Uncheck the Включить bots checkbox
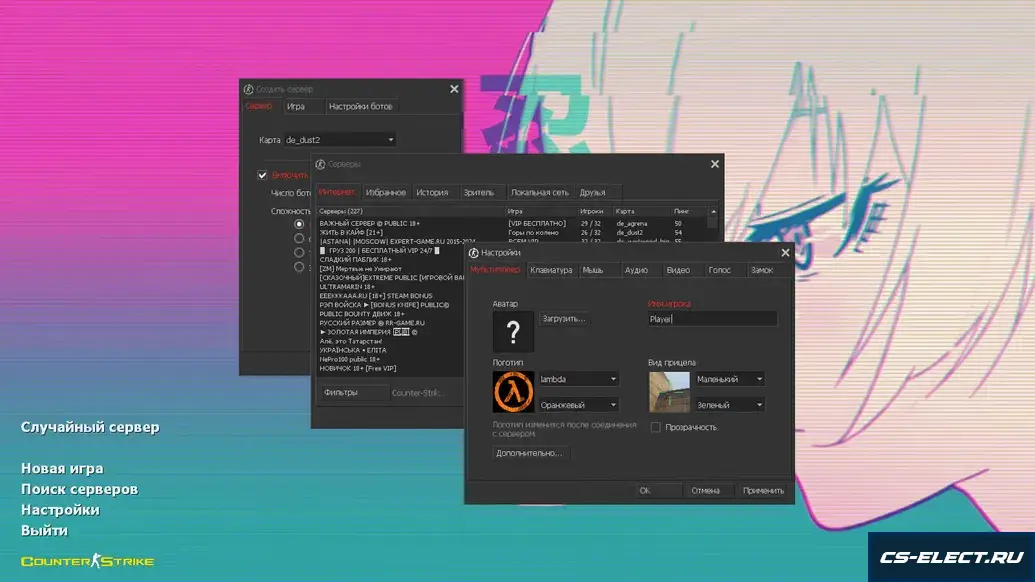 coord(262,175)
